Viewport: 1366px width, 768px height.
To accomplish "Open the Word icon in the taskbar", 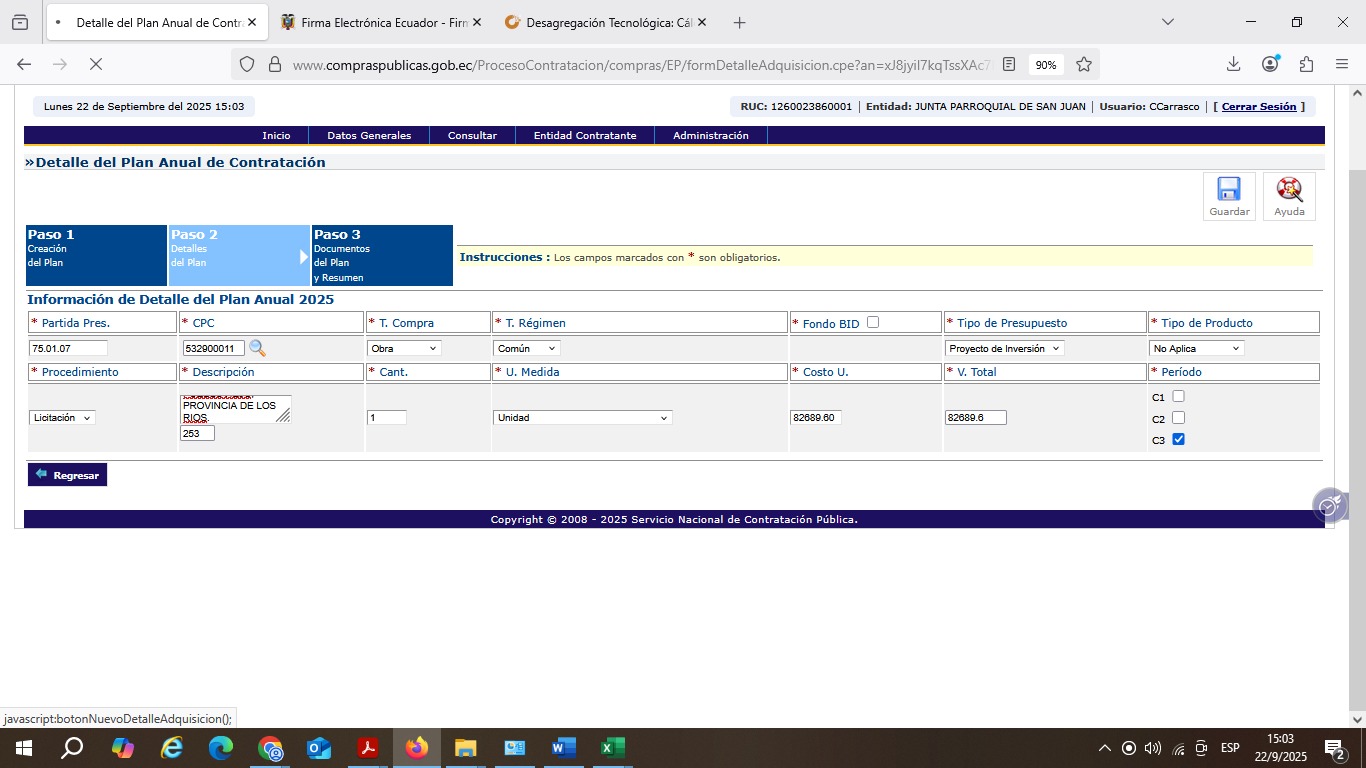I will (563, 748).
